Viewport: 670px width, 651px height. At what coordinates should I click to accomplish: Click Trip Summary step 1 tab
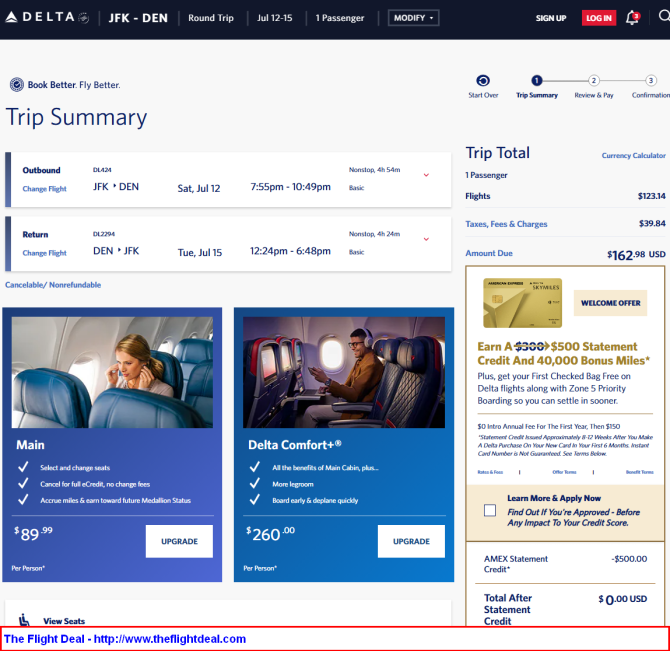point(537,81)
